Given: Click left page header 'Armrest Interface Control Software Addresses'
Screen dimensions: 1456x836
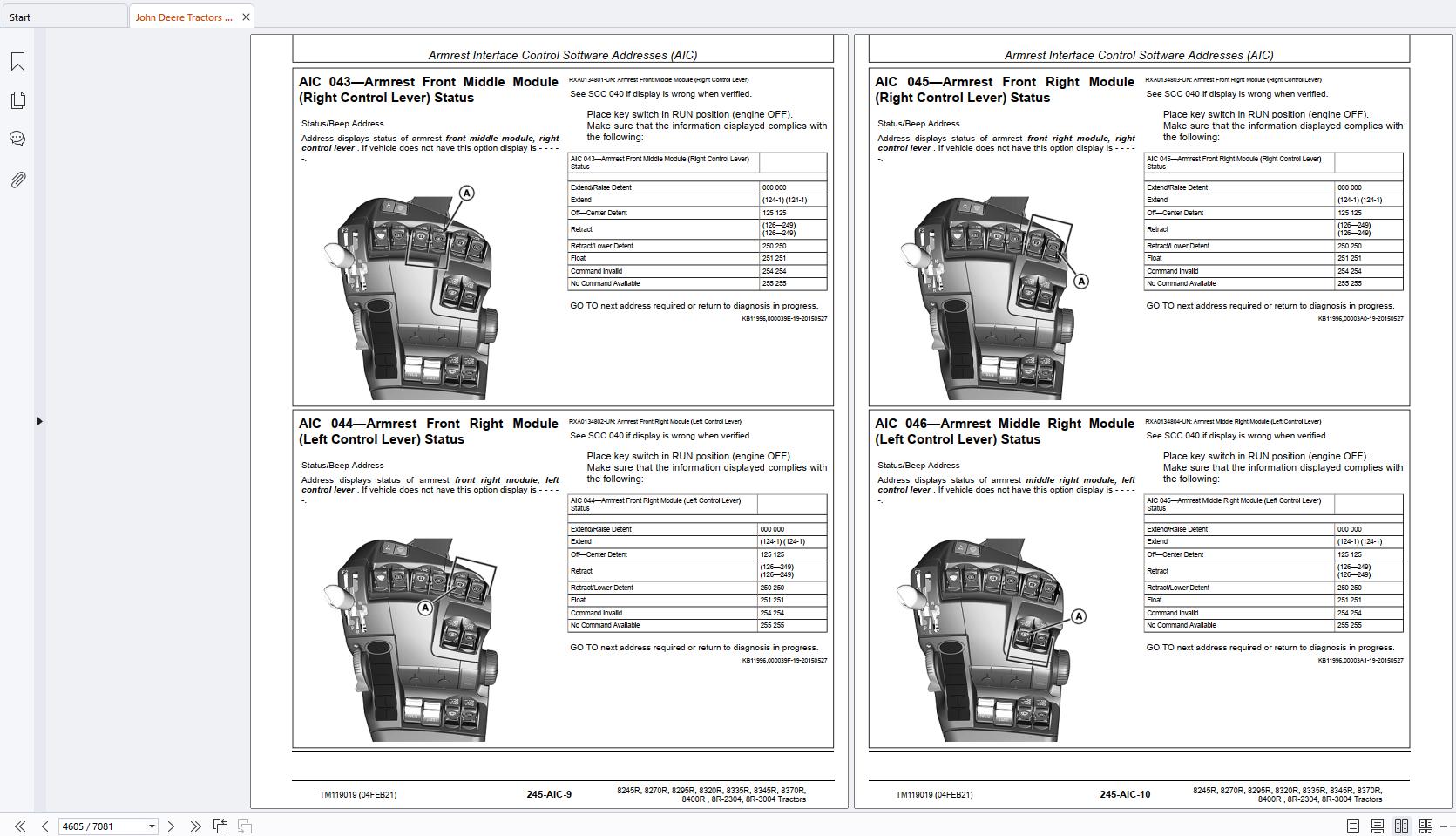Looking at the screenshot, I should tap(563, 55).
